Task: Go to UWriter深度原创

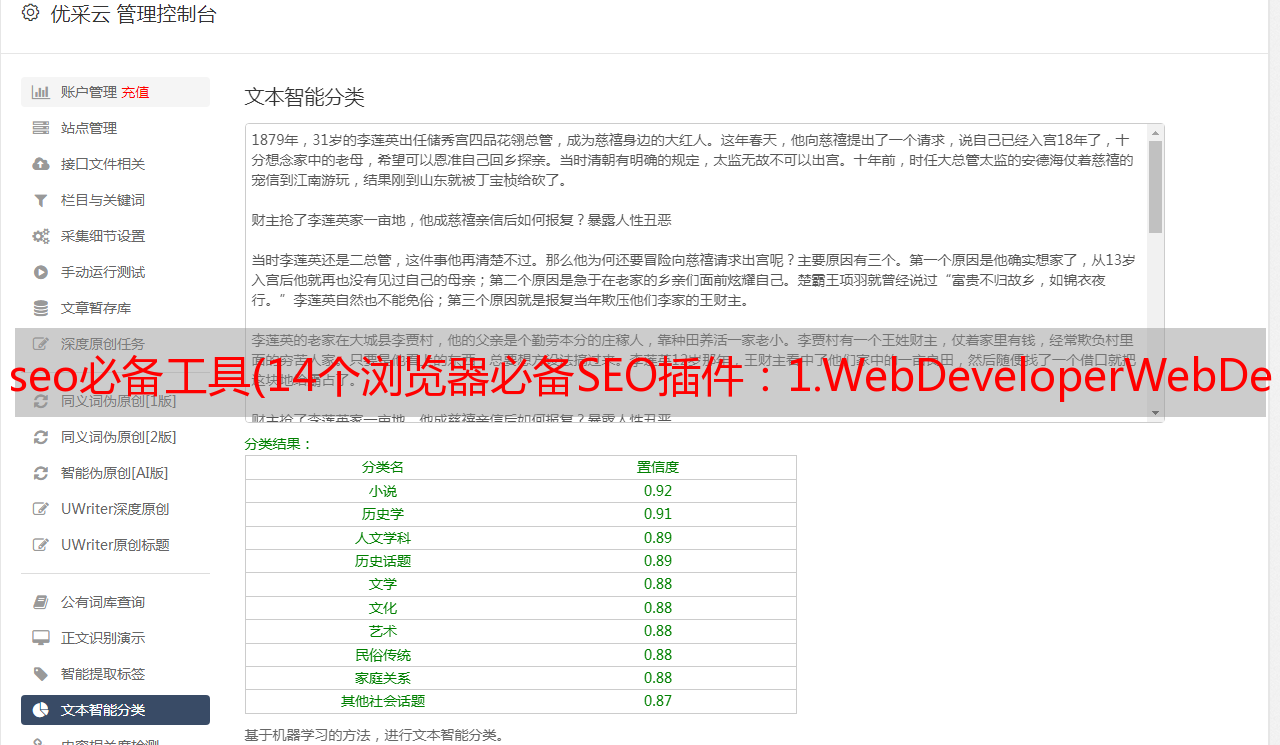Action: [x=115, y=509]
